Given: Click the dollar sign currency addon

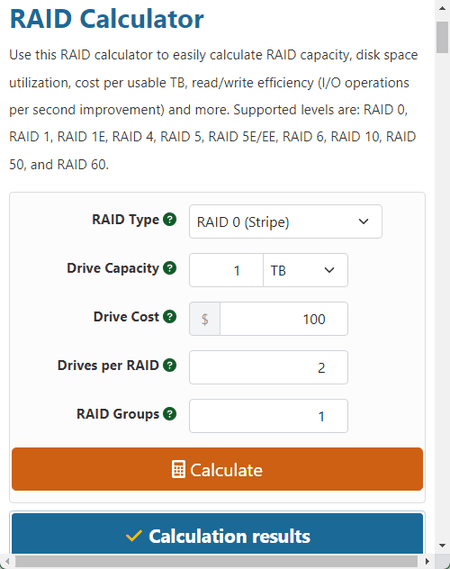Looking at the screenshot, I should pyautogui.click(x=205, y=319).
